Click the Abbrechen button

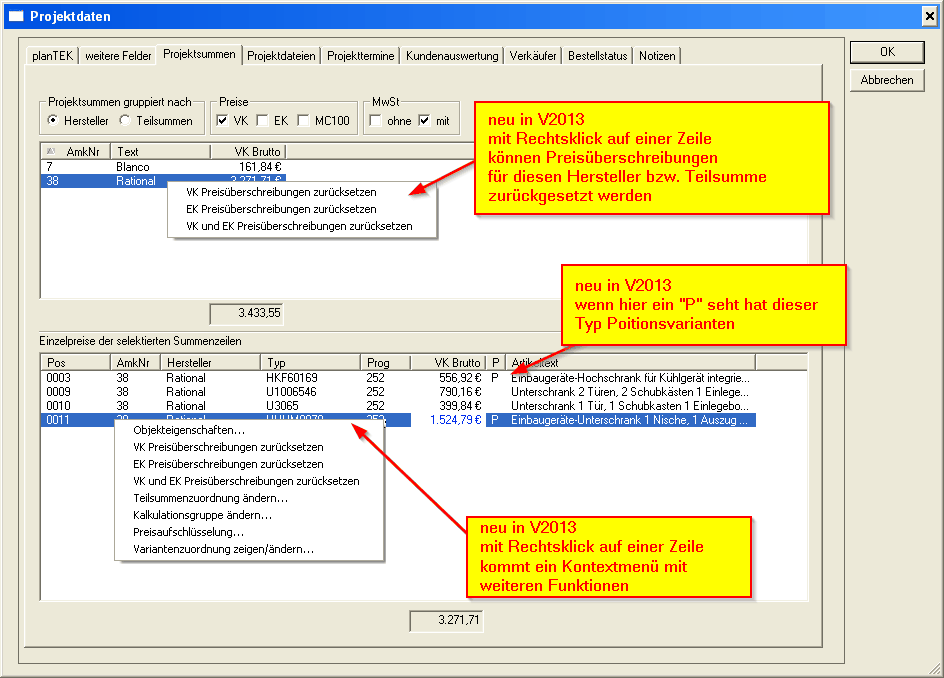[886, 80]
